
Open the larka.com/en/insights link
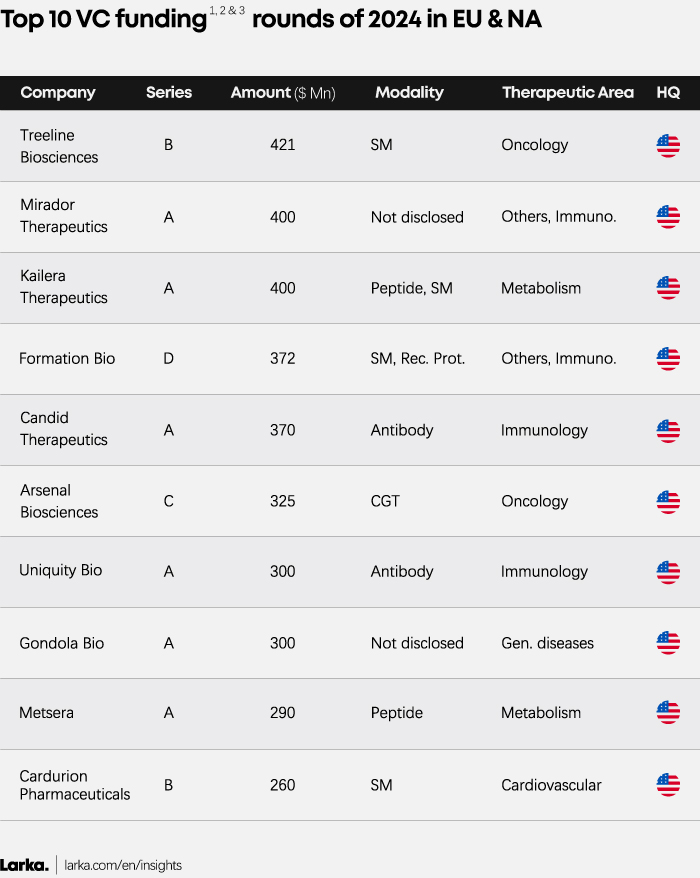pyautogui.click(x=124, y=865)
